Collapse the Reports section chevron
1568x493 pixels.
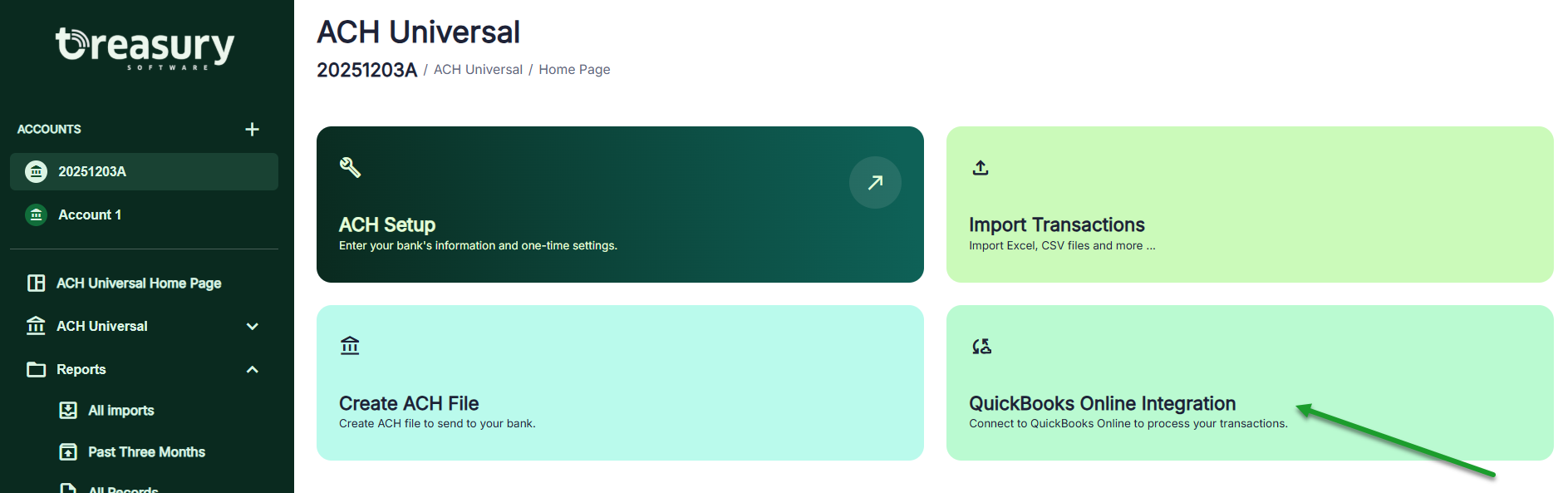[x=253, y=369]
